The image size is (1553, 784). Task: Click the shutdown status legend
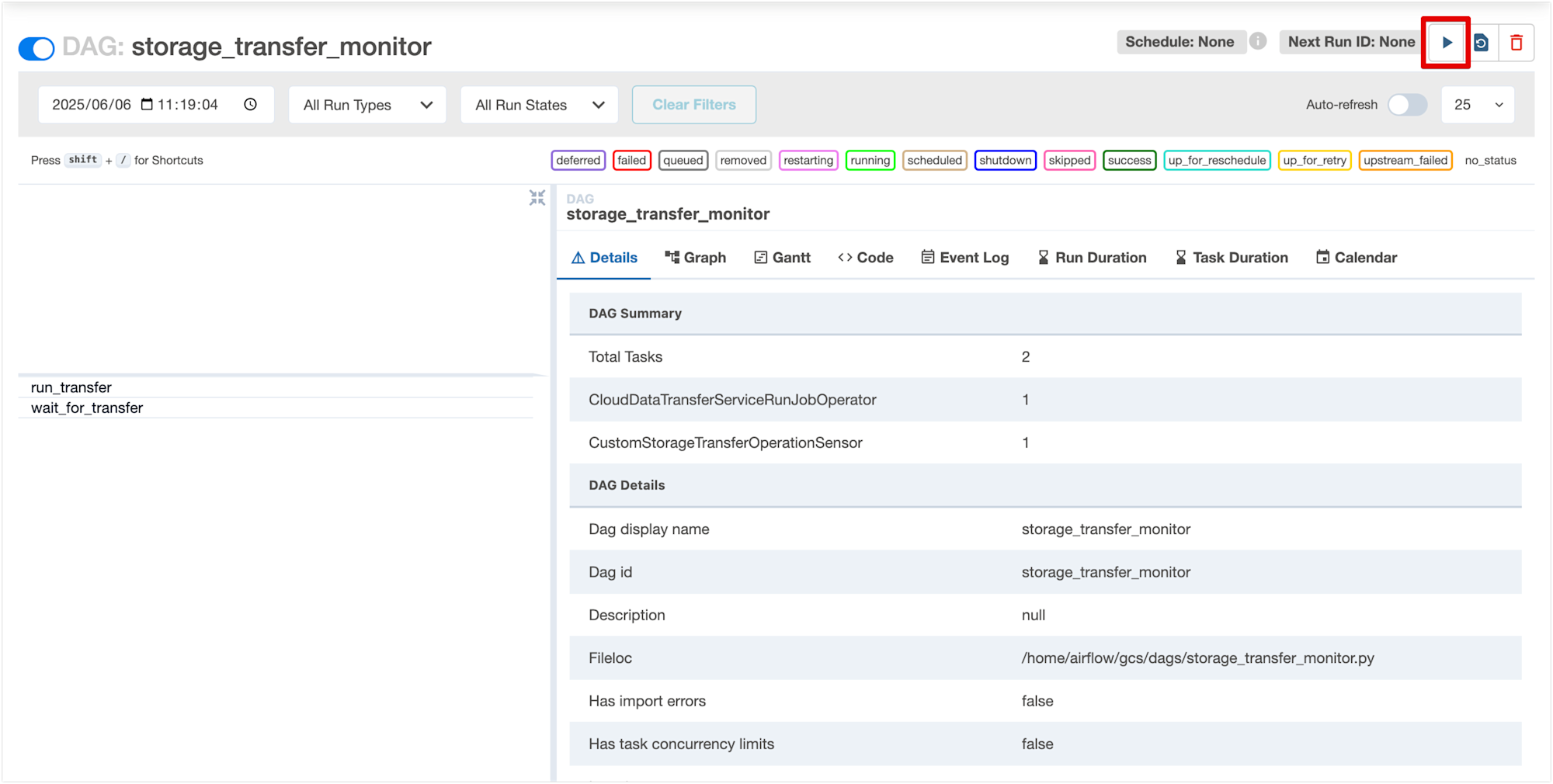1006,161
